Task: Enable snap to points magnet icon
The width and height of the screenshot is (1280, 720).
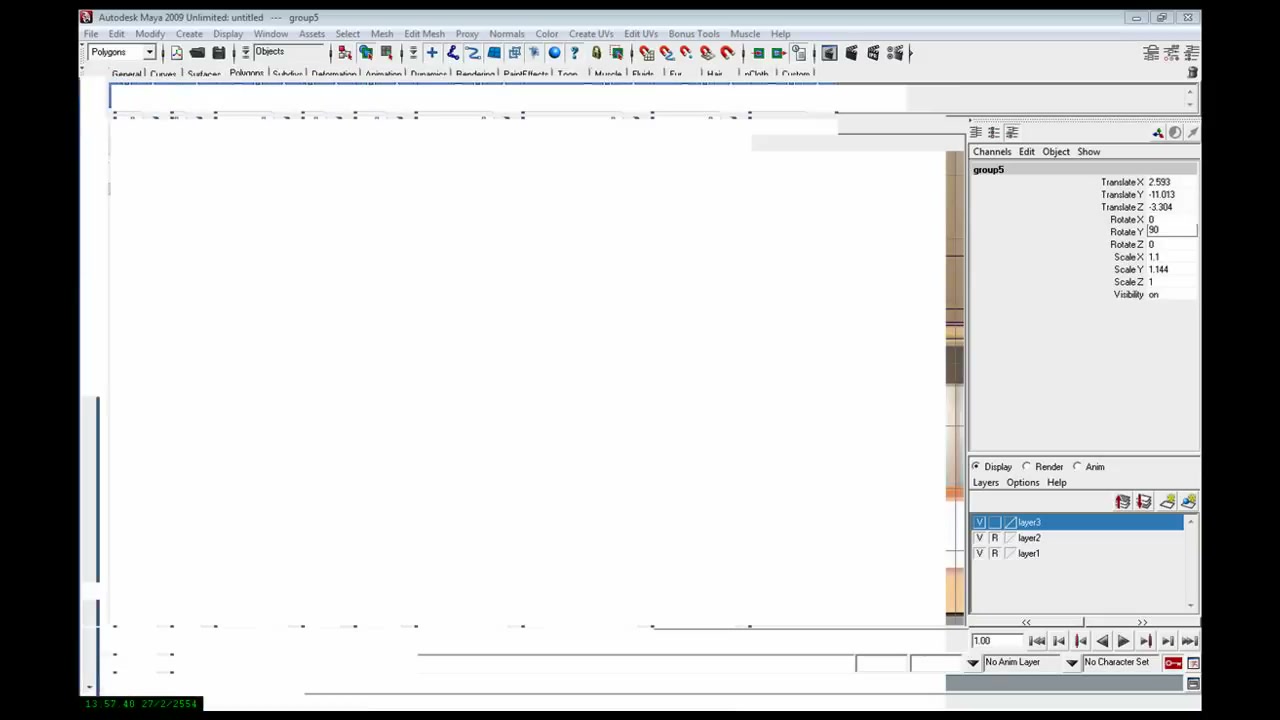Action: click(686, 52)
